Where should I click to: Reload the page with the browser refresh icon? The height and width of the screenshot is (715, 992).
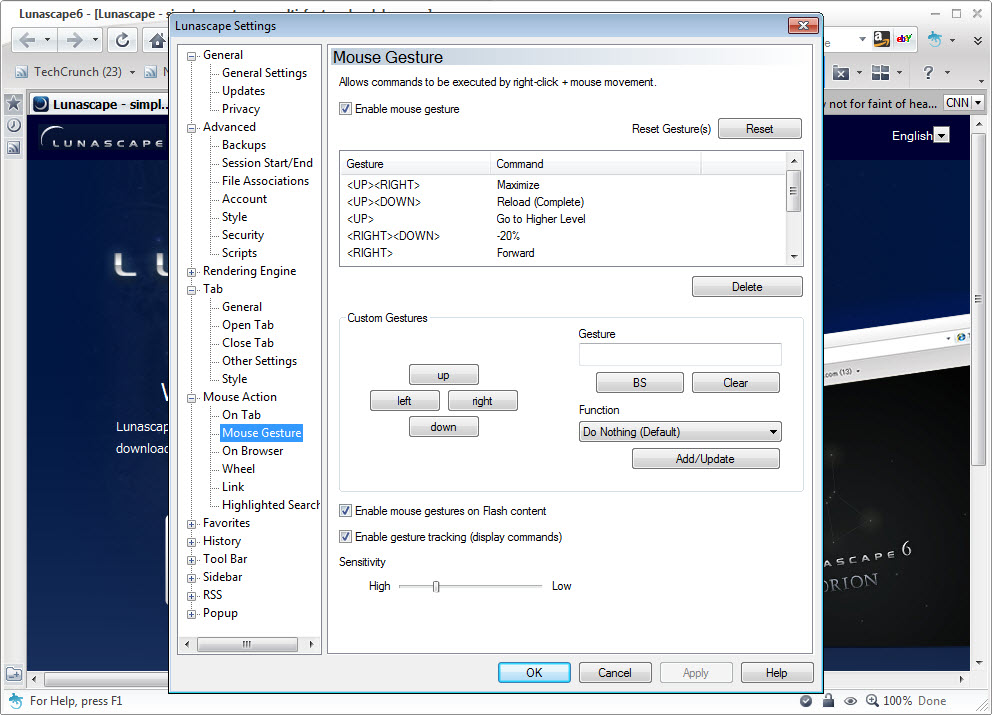tap(122, 40)
